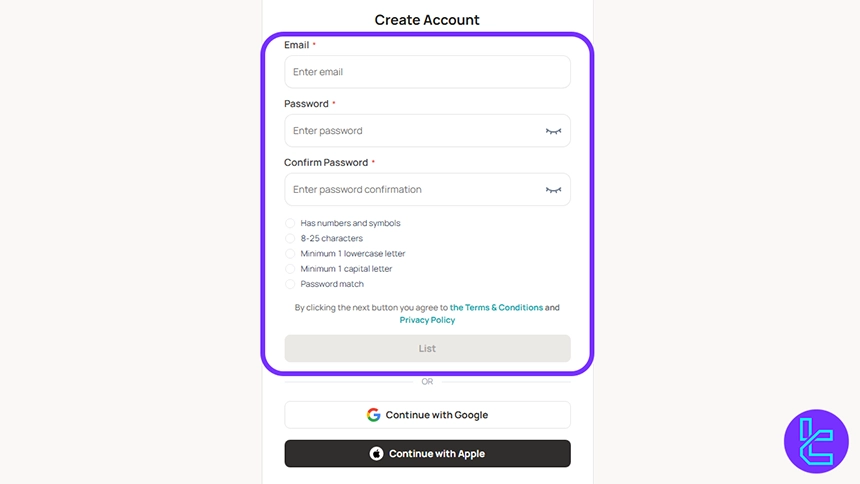Image resolution: width=860 pixels, height=484 pixels.
Task: Click the Enter email field
Action: click(427, 72)
